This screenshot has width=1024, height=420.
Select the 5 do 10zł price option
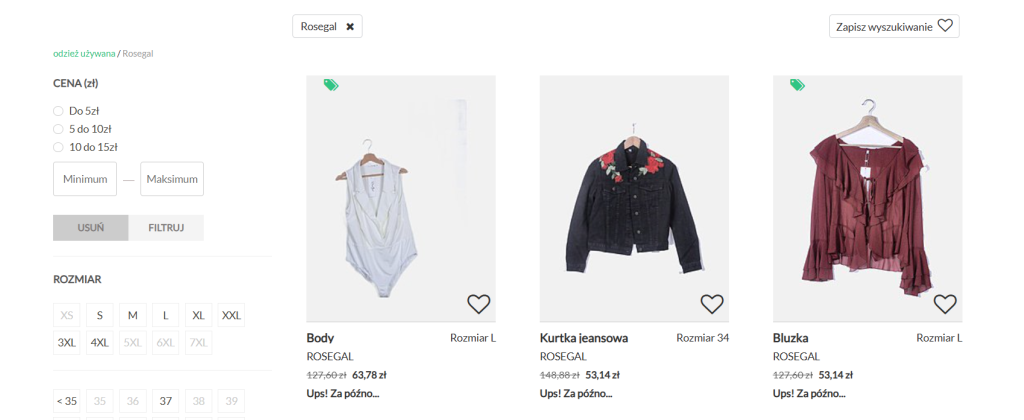(58, 129)
